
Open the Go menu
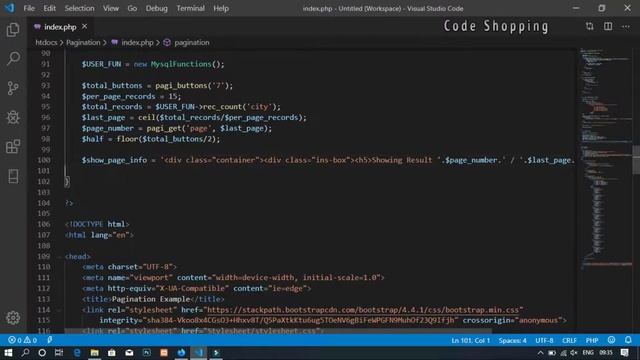click(132, 8)
